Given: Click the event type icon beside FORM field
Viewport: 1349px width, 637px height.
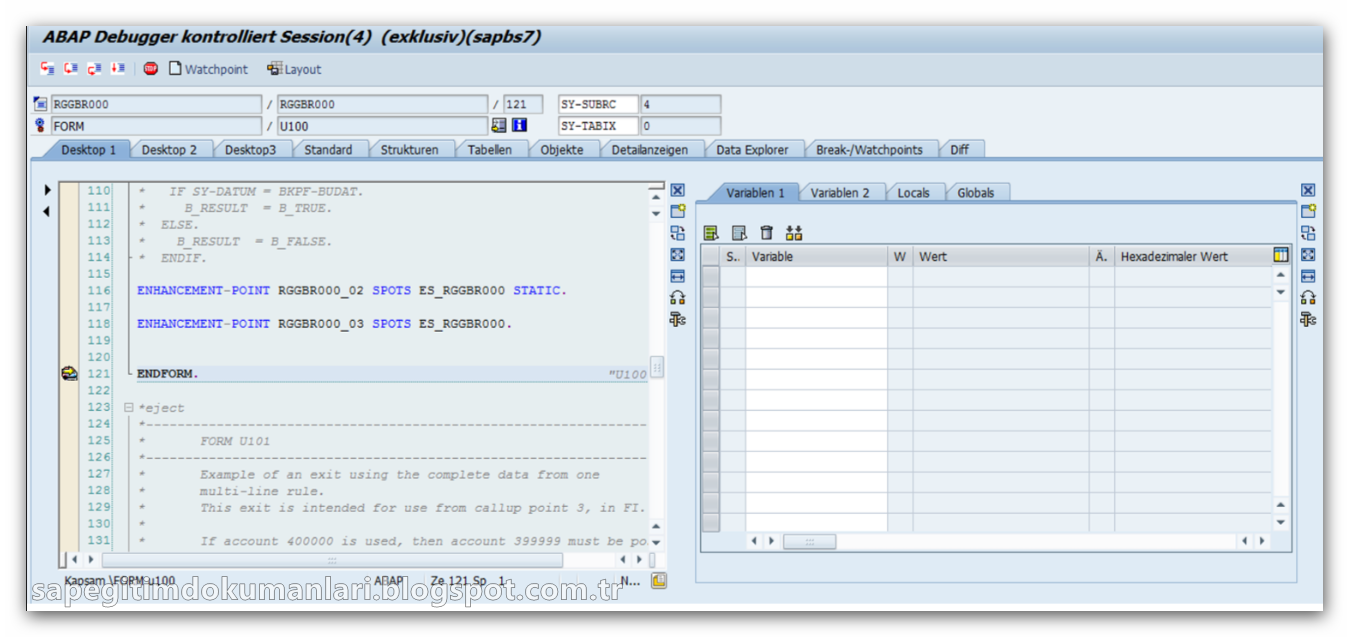Looking at the screenshot, I should click(x=40, y=126).
